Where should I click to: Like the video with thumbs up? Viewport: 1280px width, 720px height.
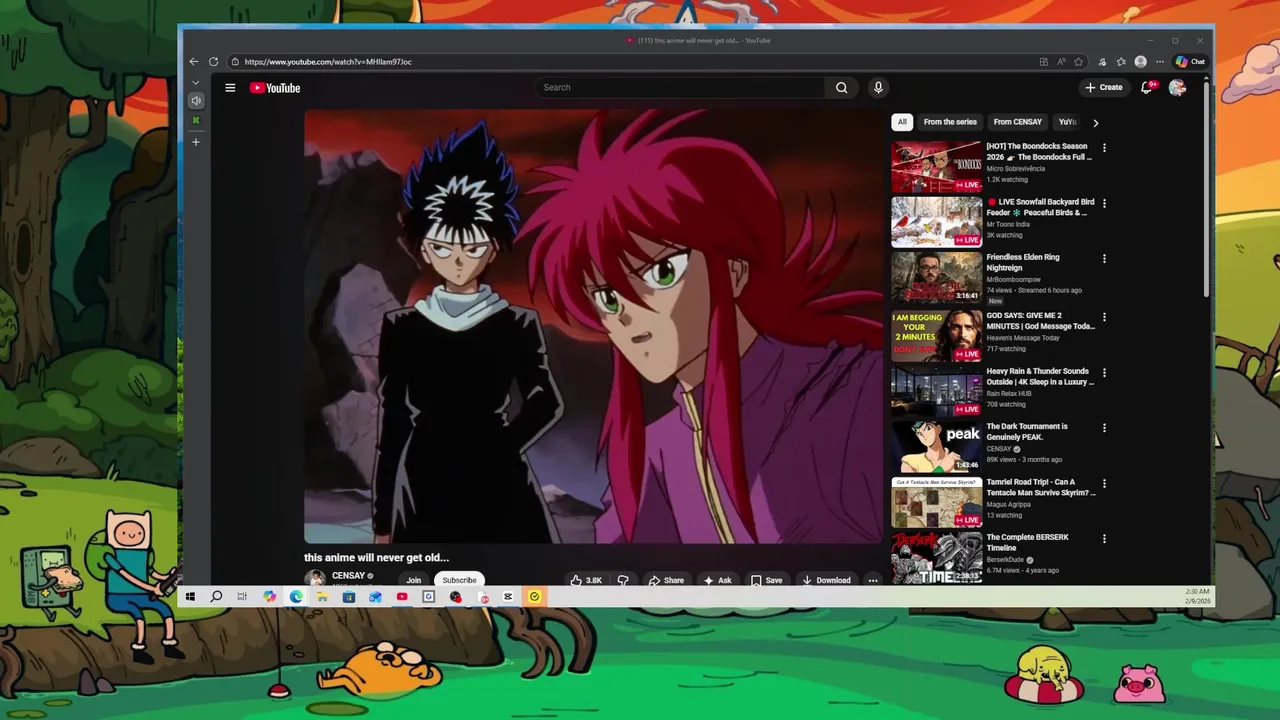click(x=586, y=580)
